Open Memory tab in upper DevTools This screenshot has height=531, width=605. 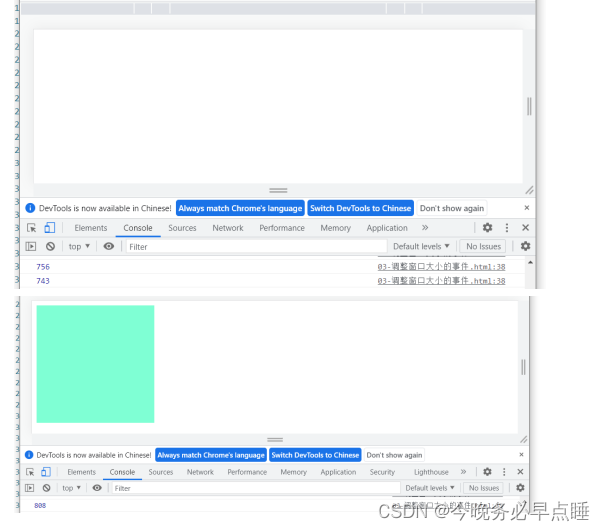(336, 228)
